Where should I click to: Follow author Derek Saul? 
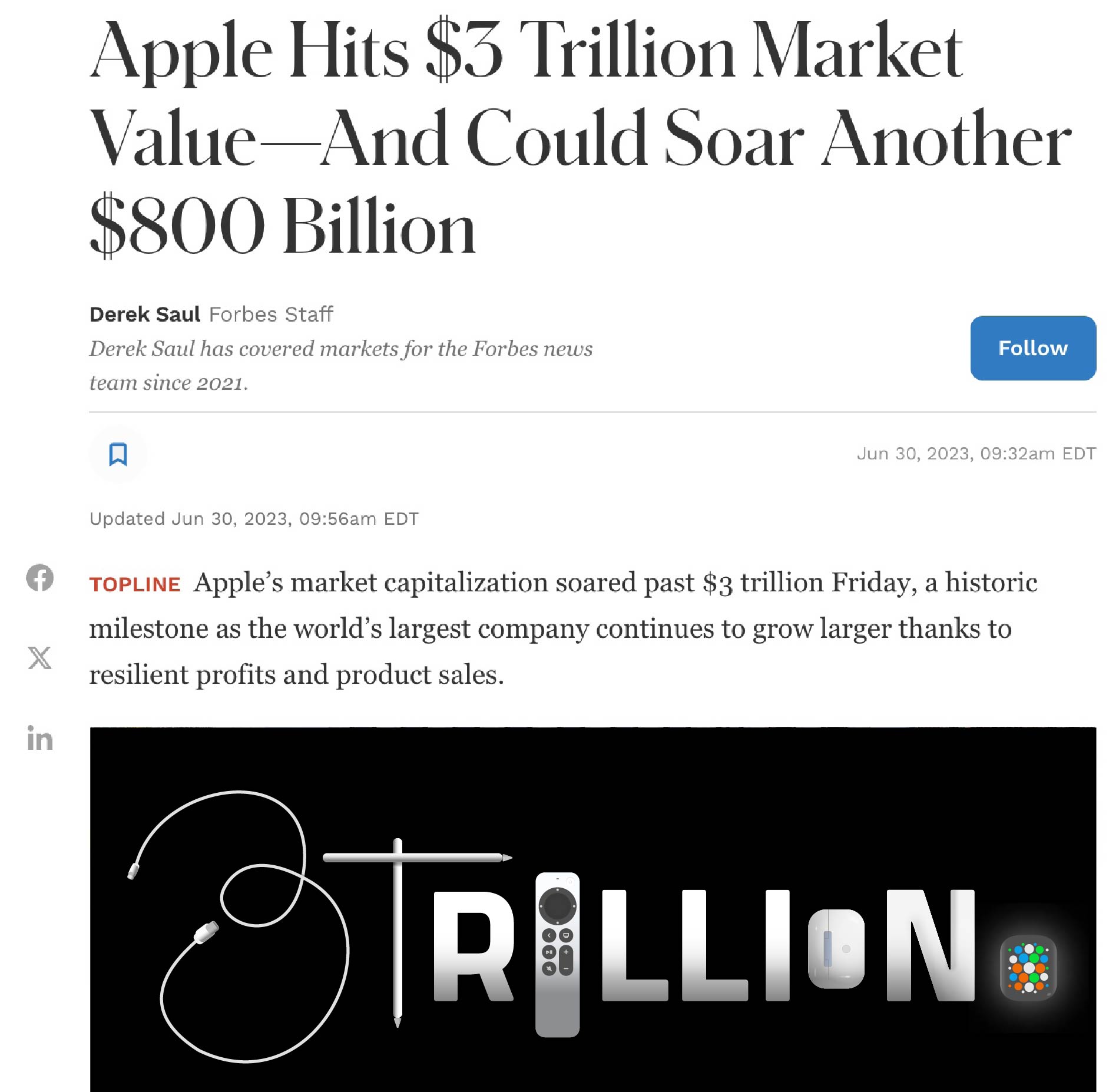tap(1033, 348)
